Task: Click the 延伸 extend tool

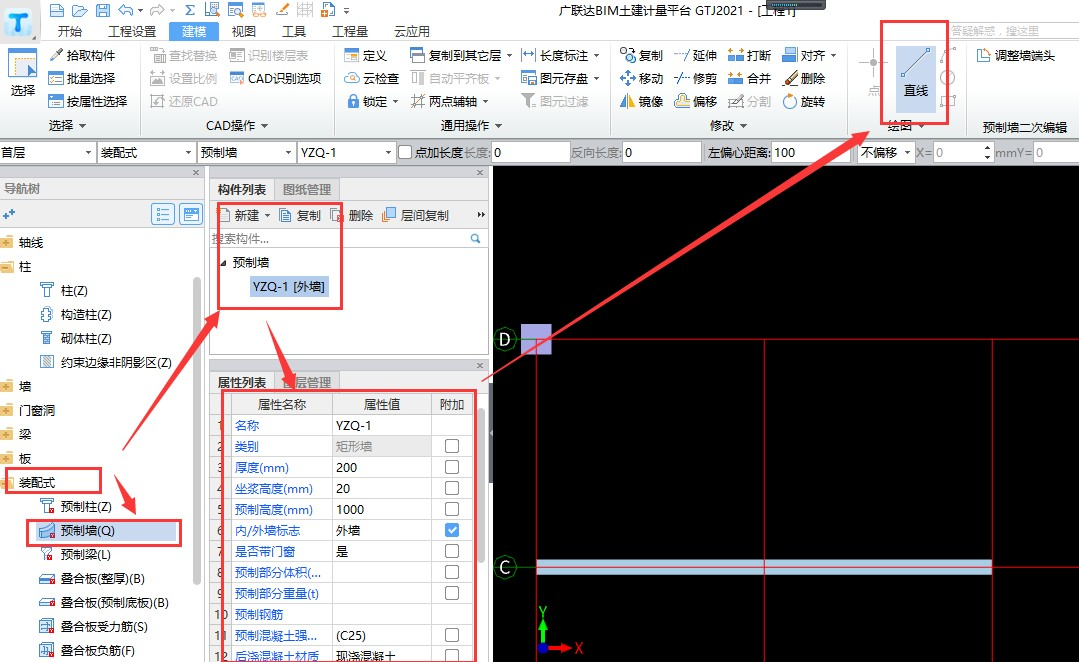Action: coord(696,55)
